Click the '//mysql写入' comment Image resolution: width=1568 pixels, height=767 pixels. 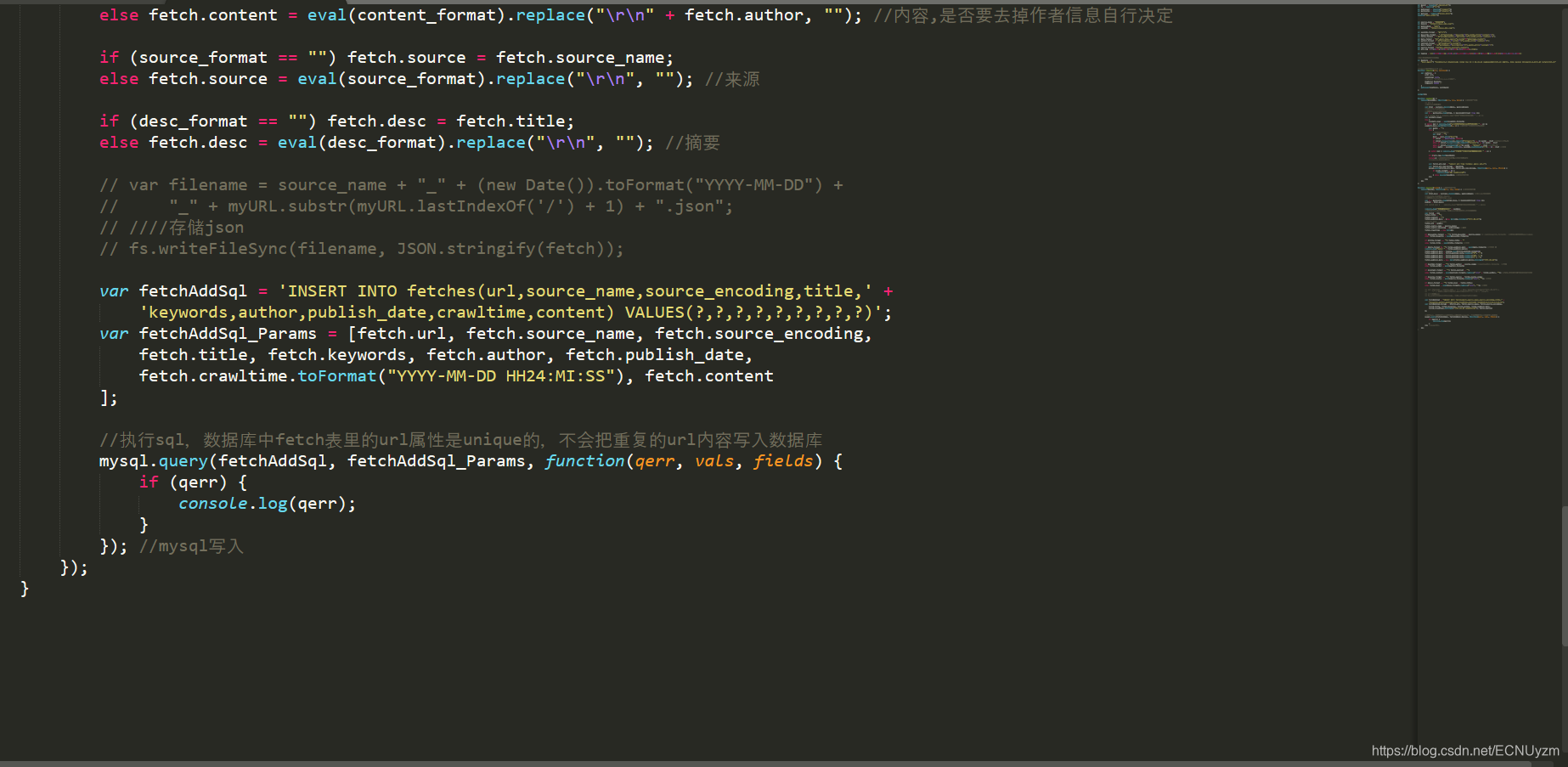pos(191,546)
